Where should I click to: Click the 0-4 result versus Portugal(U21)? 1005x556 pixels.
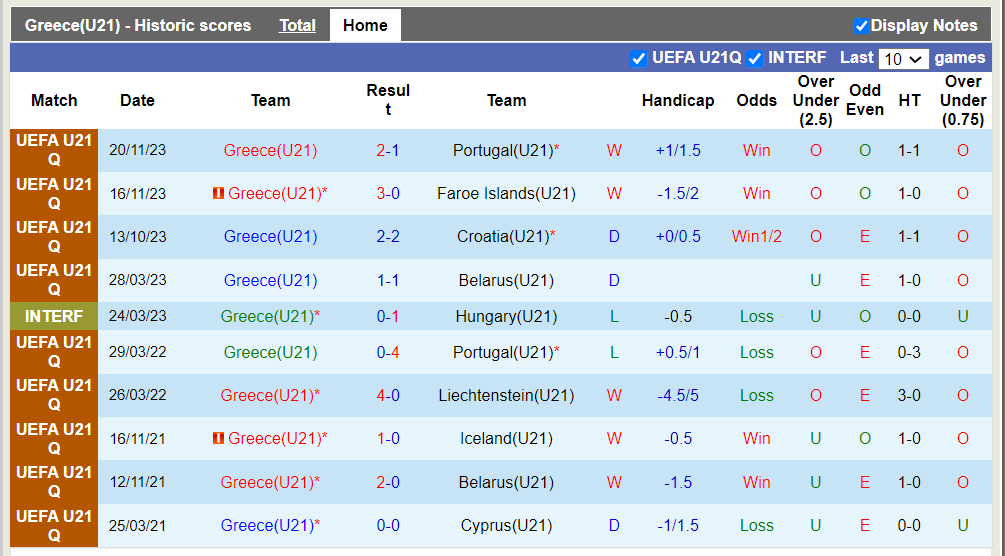pos(388,353)
